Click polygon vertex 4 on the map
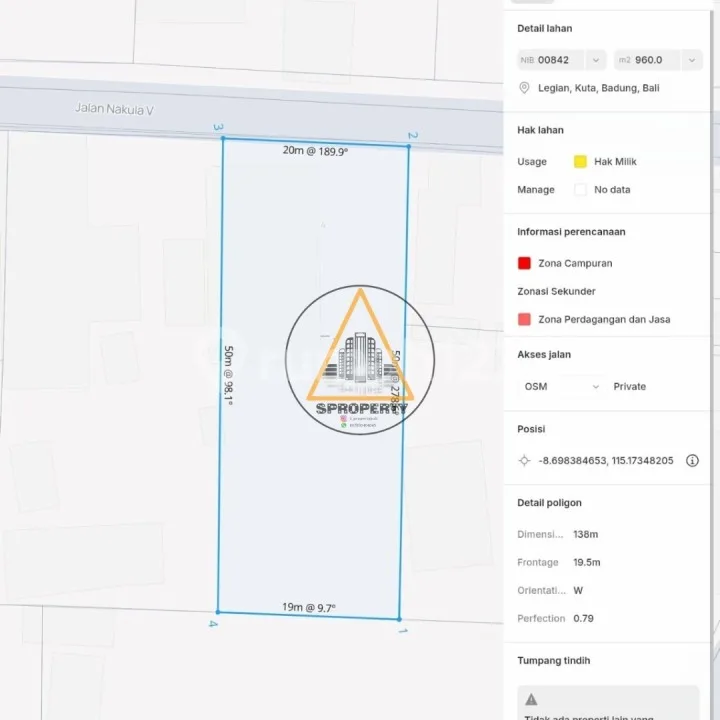720x720 pixels. [218, 612]
